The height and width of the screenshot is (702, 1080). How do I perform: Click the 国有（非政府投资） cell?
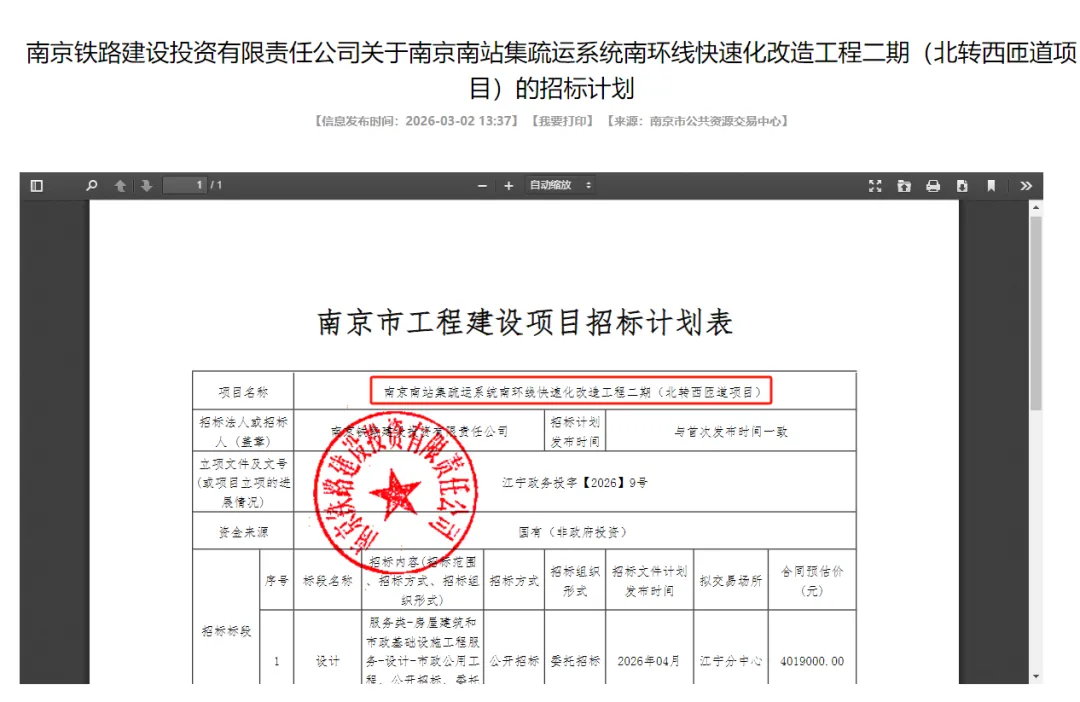[574, 533]
